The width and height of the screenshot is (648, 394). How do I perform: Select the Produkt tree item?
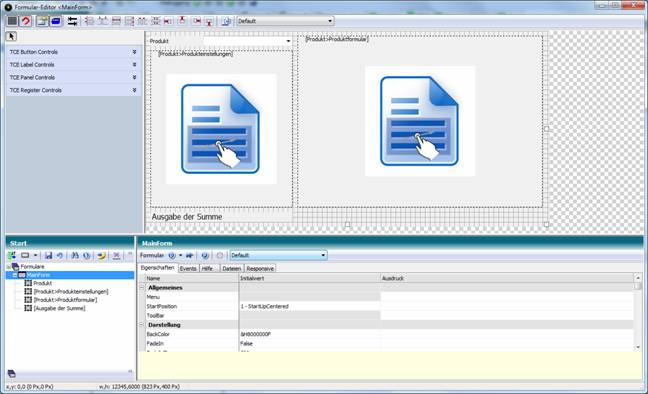click(43, 283)
